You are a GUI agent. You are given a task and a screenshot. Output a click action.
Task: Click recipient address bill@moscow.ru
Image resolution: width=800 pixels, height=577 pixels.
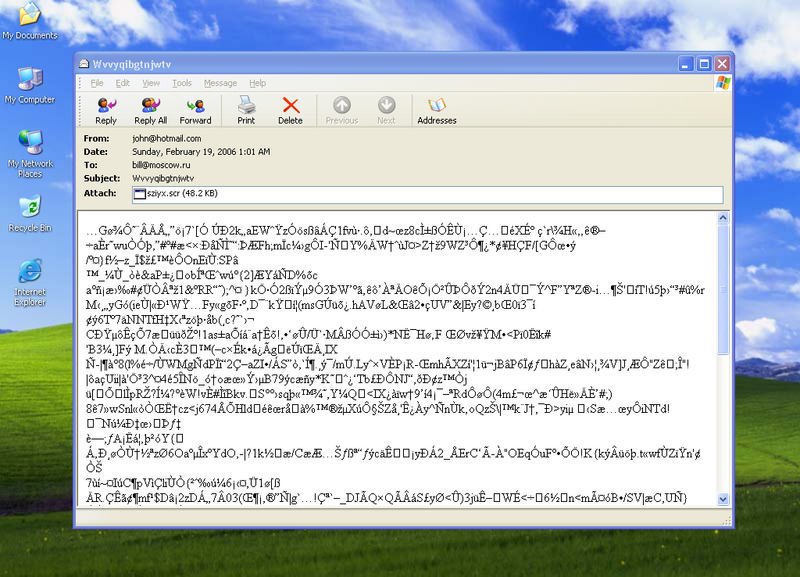(161, 165)
